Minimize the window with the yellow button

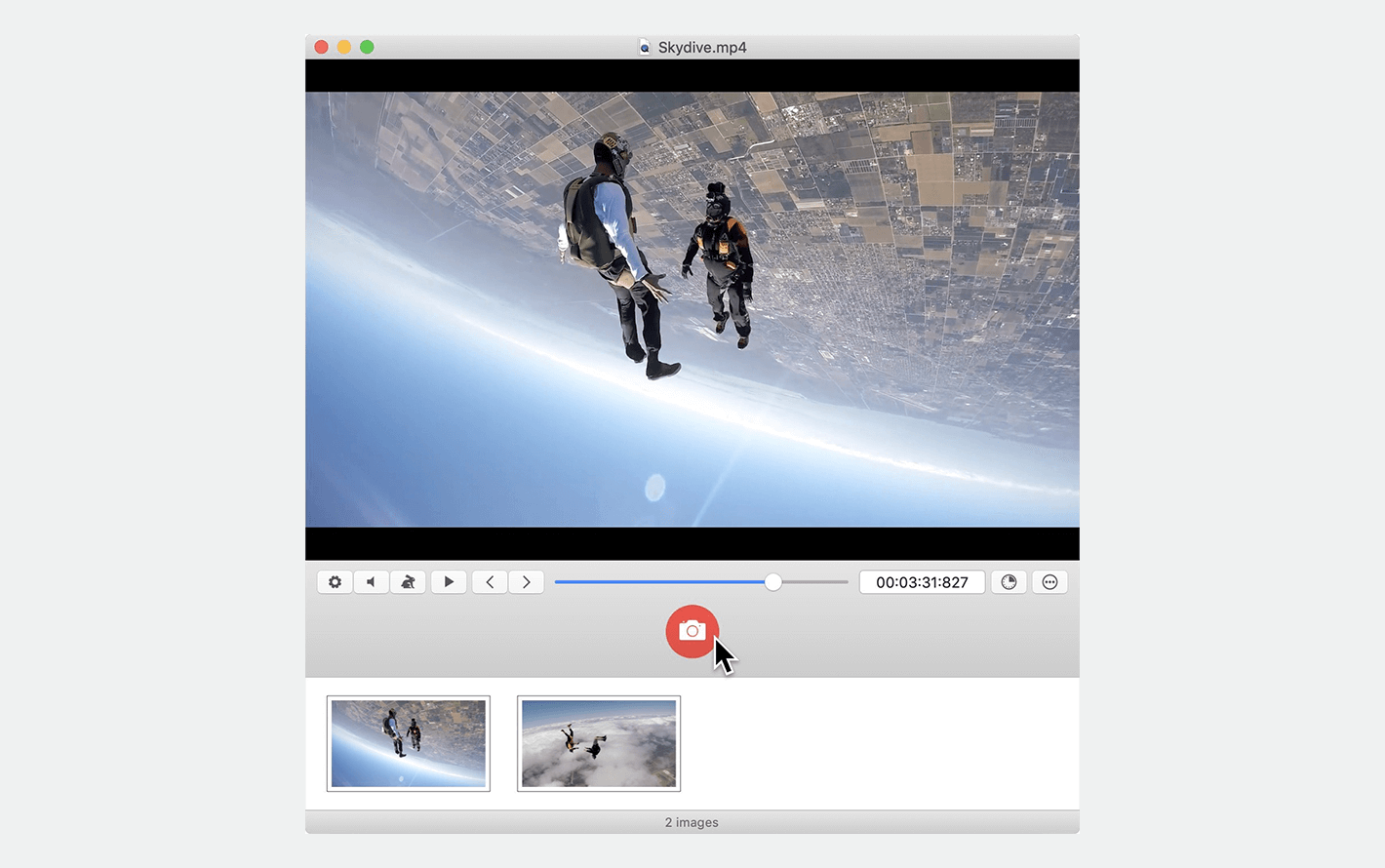pos(344,47)
